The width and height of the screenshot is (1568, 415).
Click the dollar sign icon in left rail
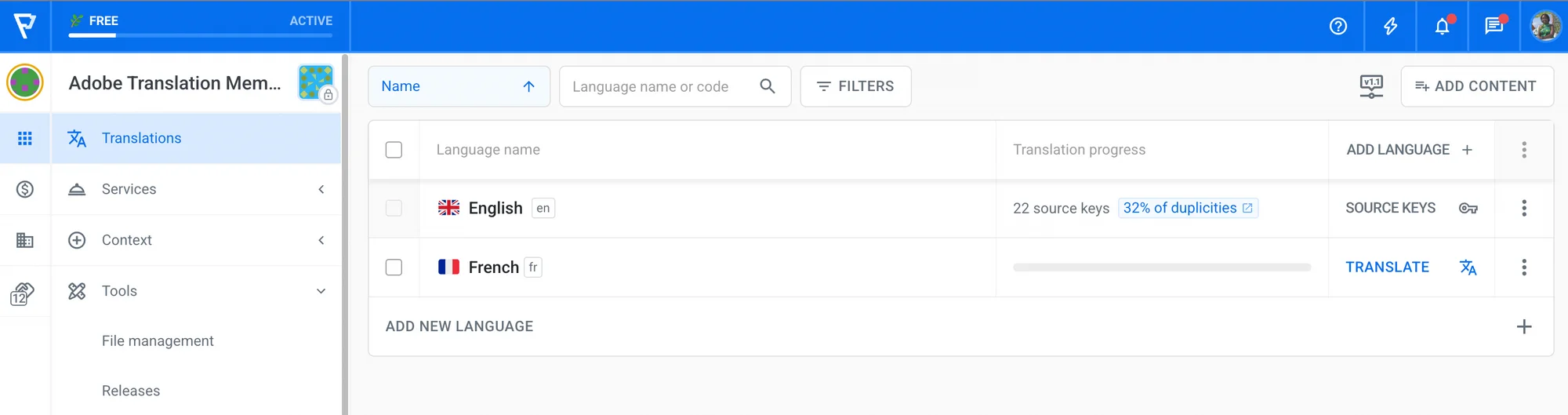pos(25,189)
